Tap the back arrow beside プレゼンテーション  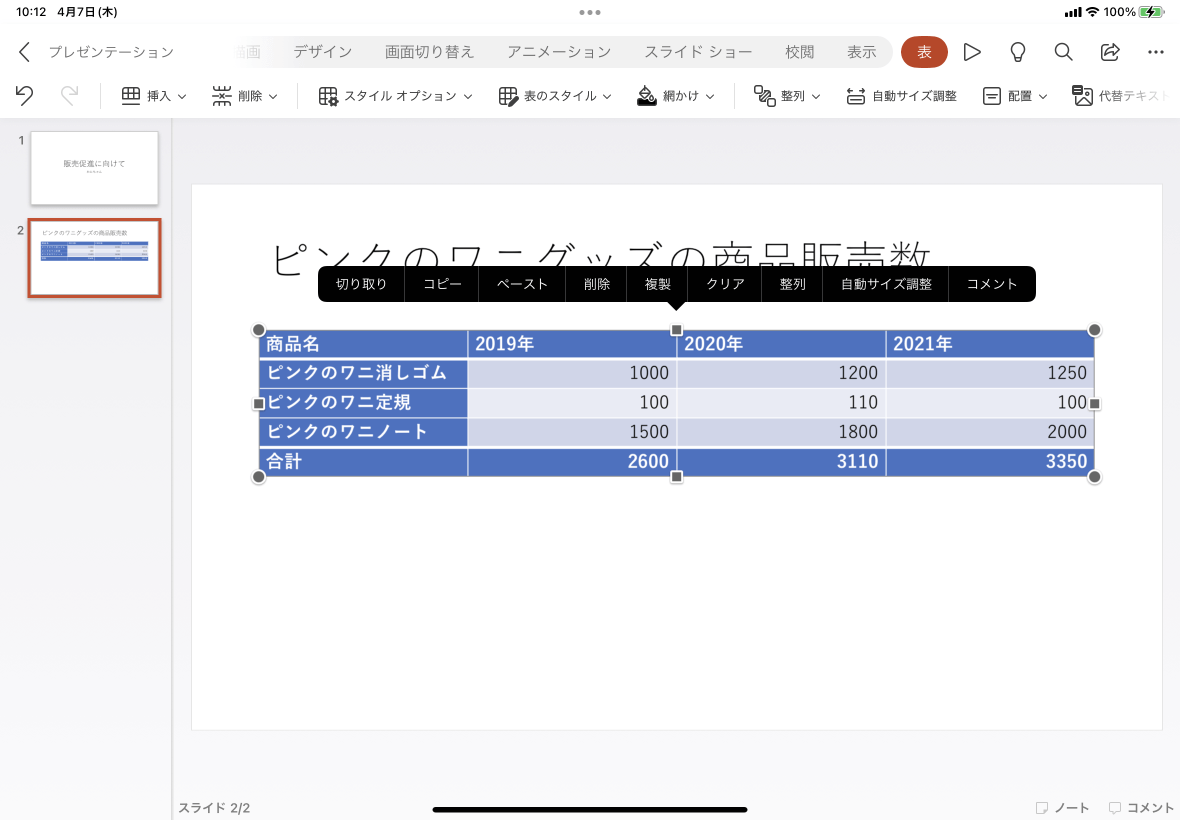pos(24,52)
